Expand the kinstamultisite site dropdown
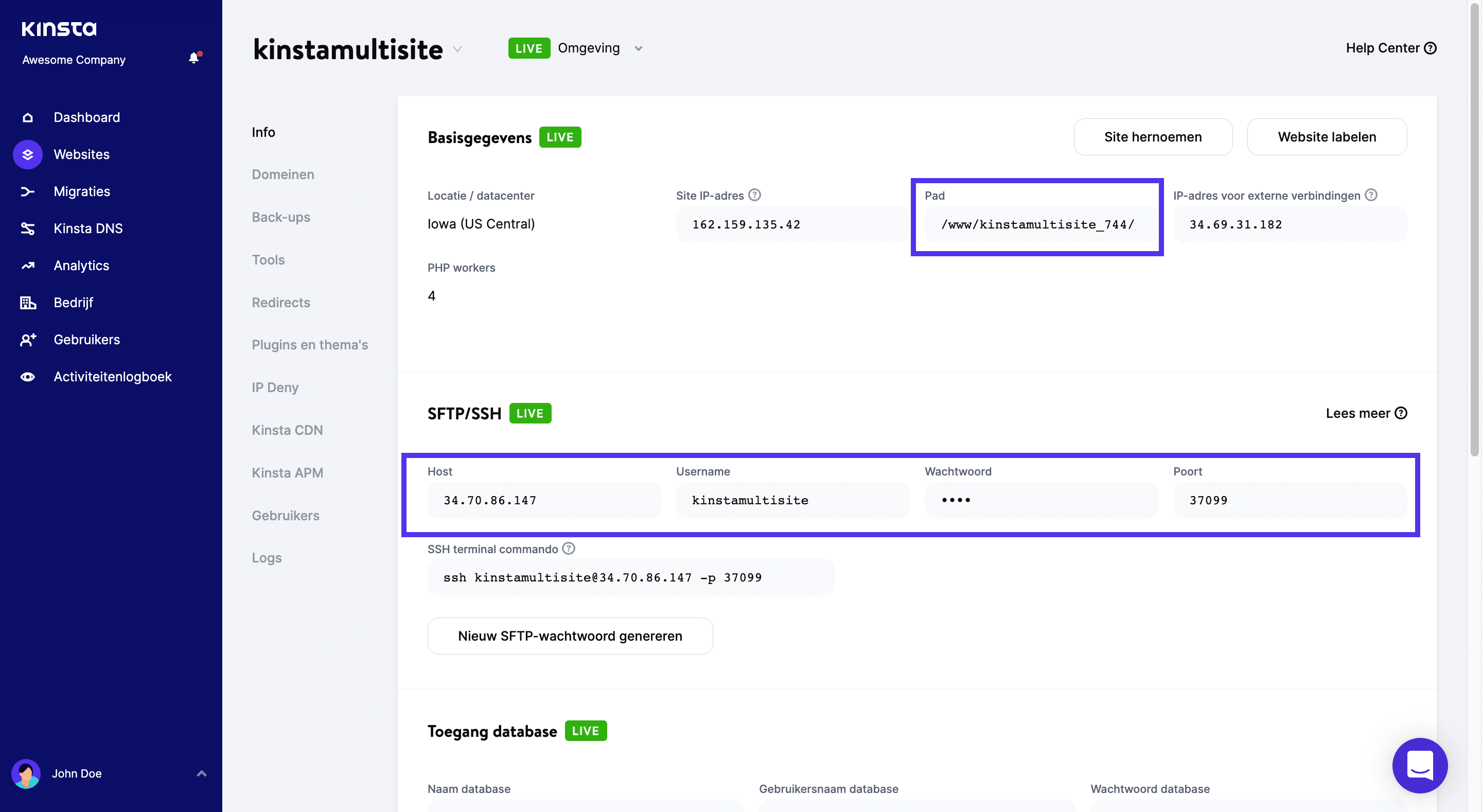Viewport: 1482px width, 812px height. [x=457, y=49]
